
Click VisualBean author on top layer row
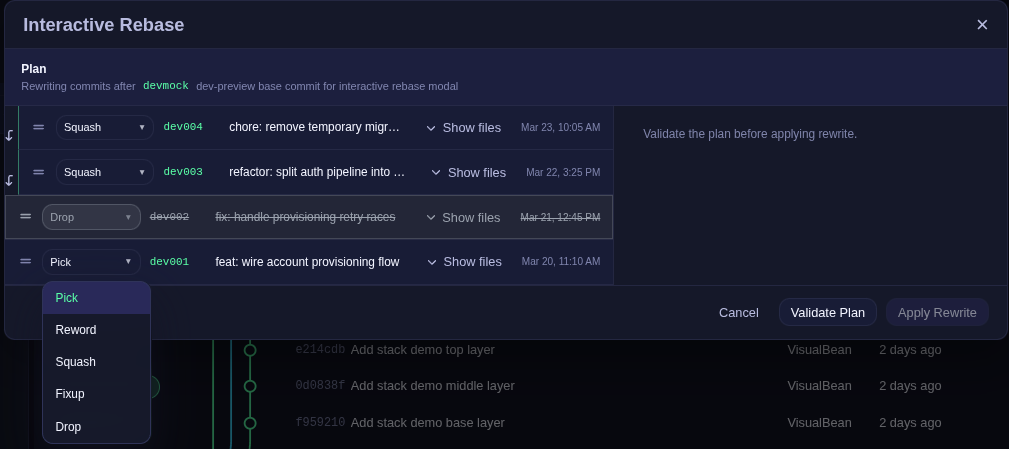pos(819,350)
